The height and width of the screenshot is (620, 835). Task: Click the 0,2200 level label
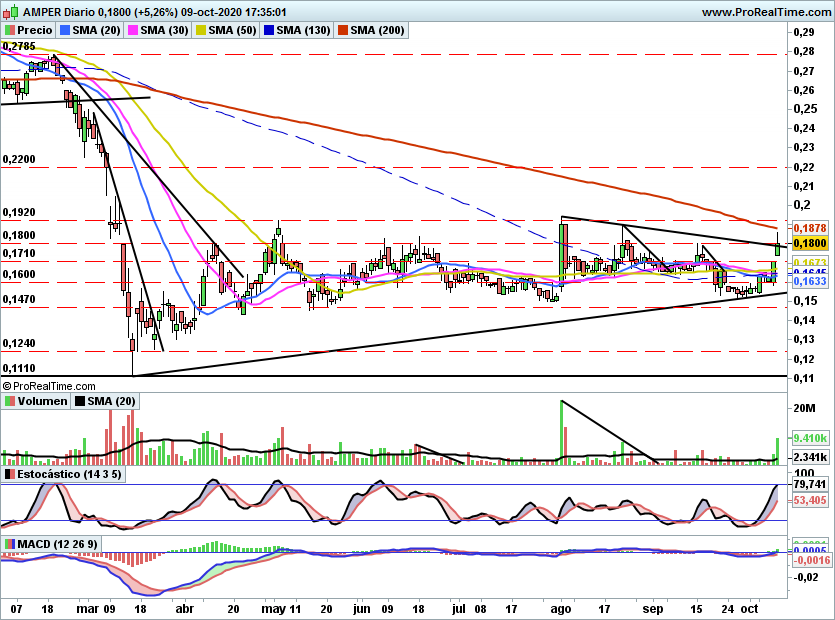[x=19, y=159]
